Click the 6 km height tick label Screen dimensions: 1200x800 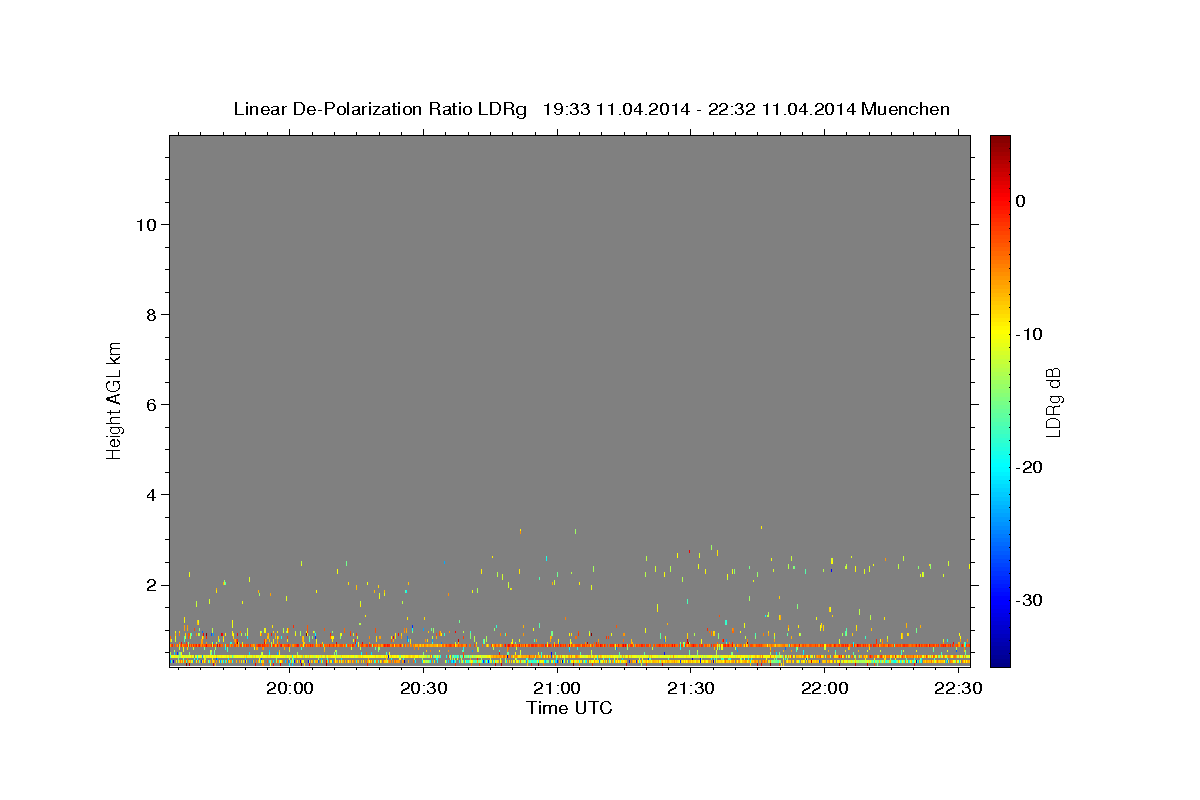(149, 404)
